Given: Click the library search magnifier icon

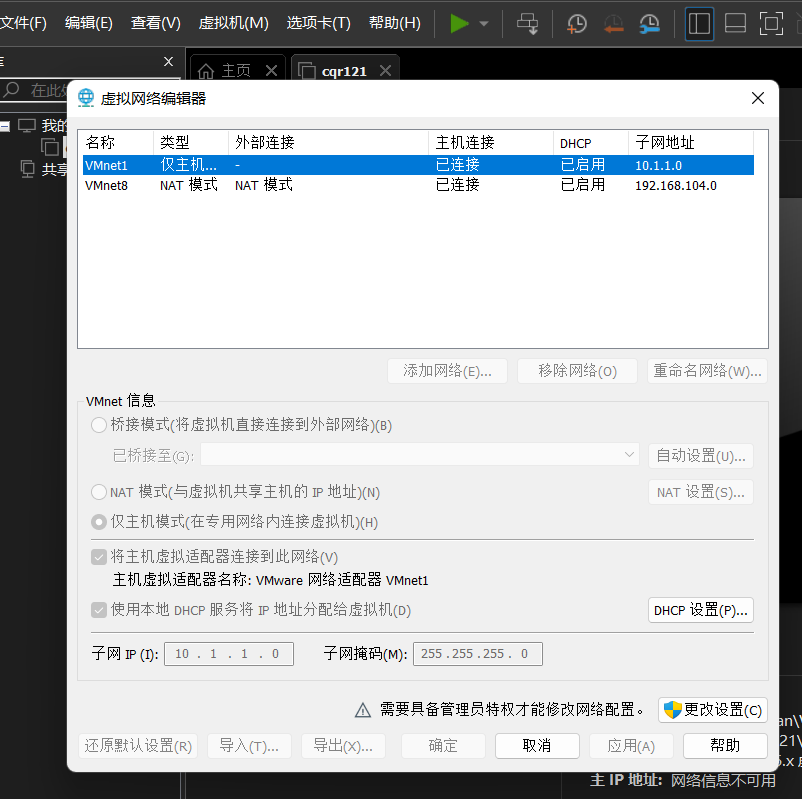Looking at the screenshot, I should (x=11, y=90).
